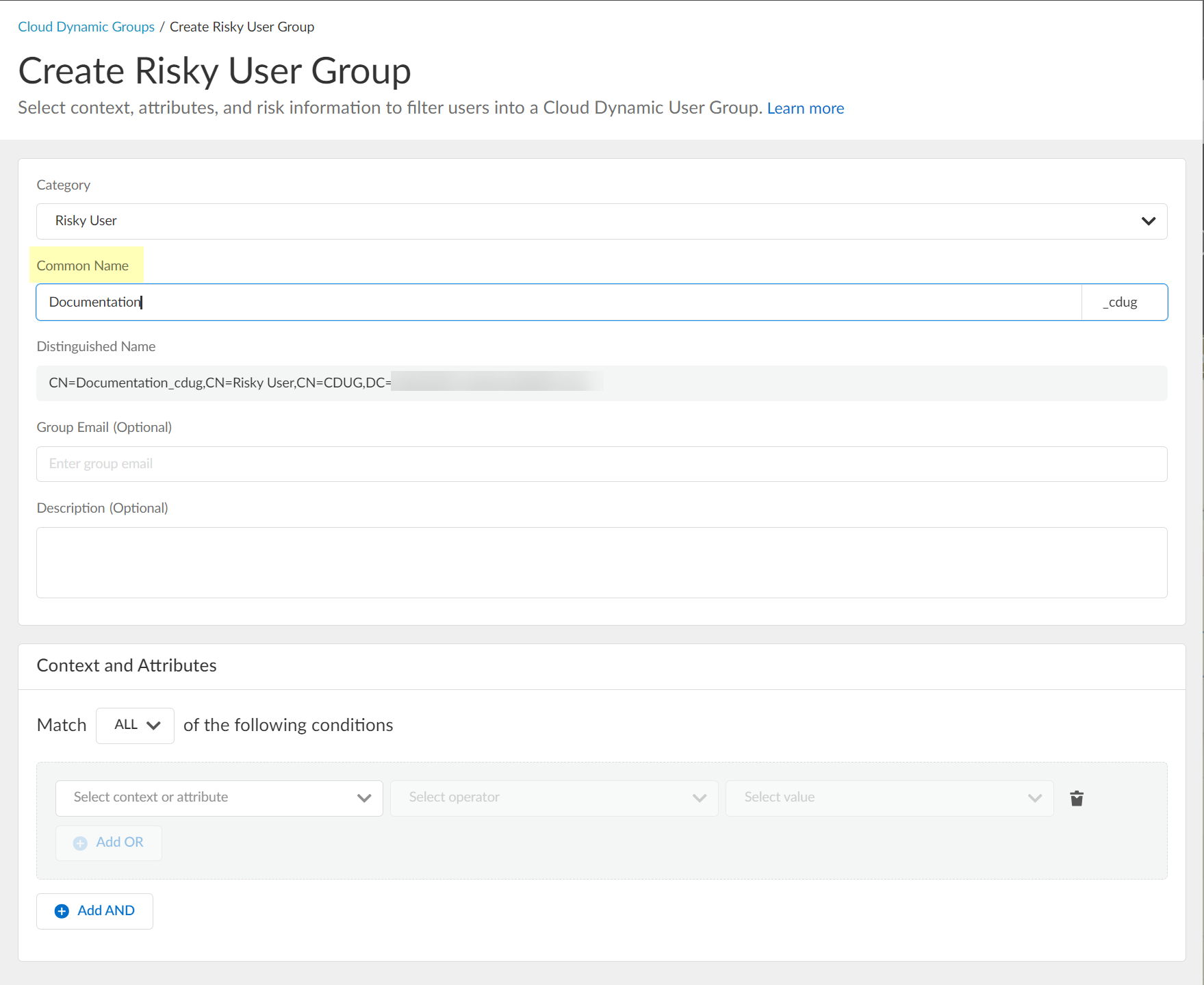1204x985 pixels.
Task: Open the Risky User category field
Action: pos(589,221)
